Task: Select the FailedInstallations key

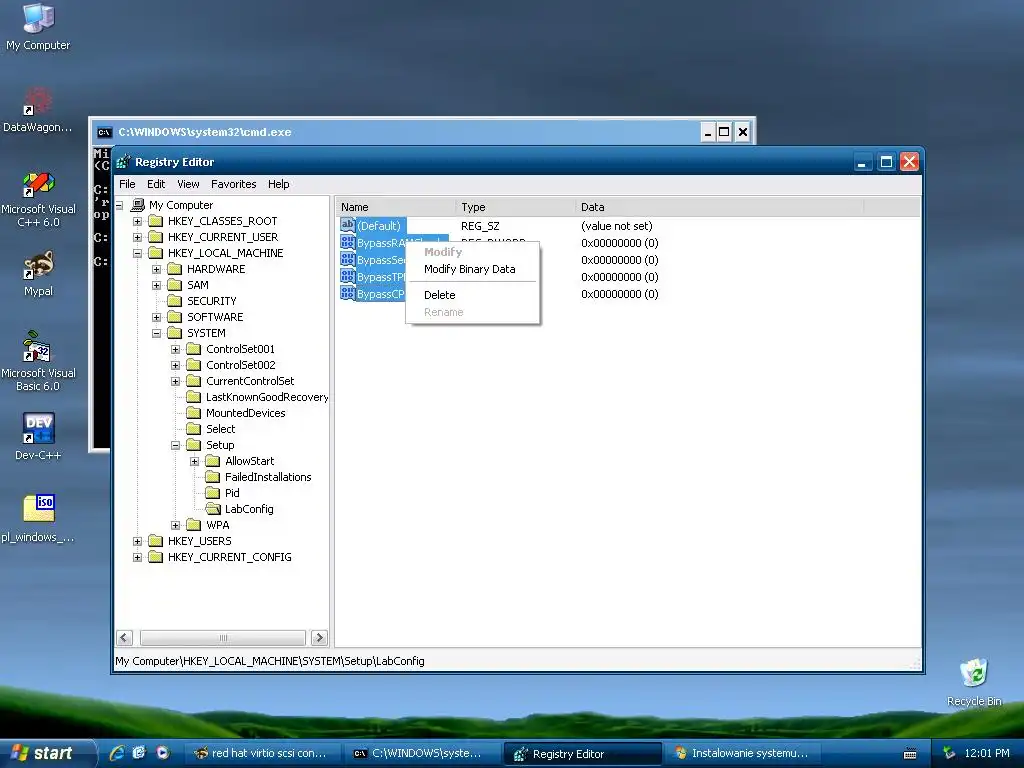Action: coord(268,477)
